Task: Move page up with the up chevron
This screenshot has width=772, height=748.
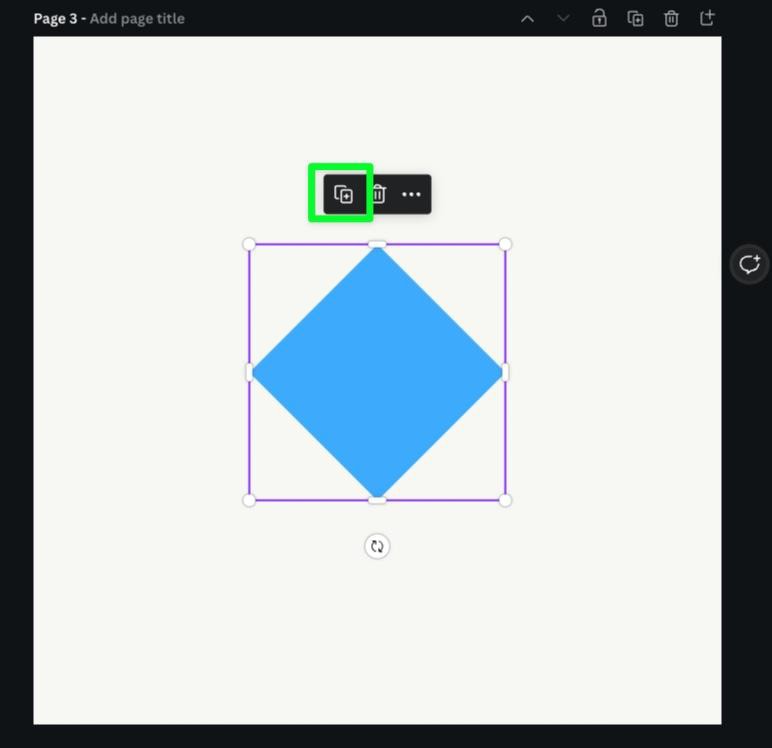Action: pos(527,19)
